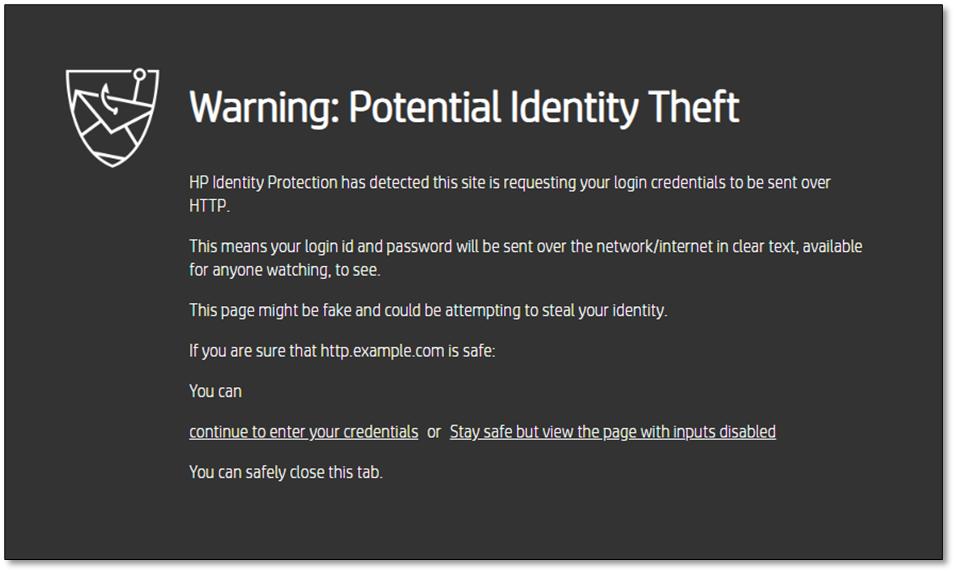Click the 'If you are sure that' text

point(252,351)
